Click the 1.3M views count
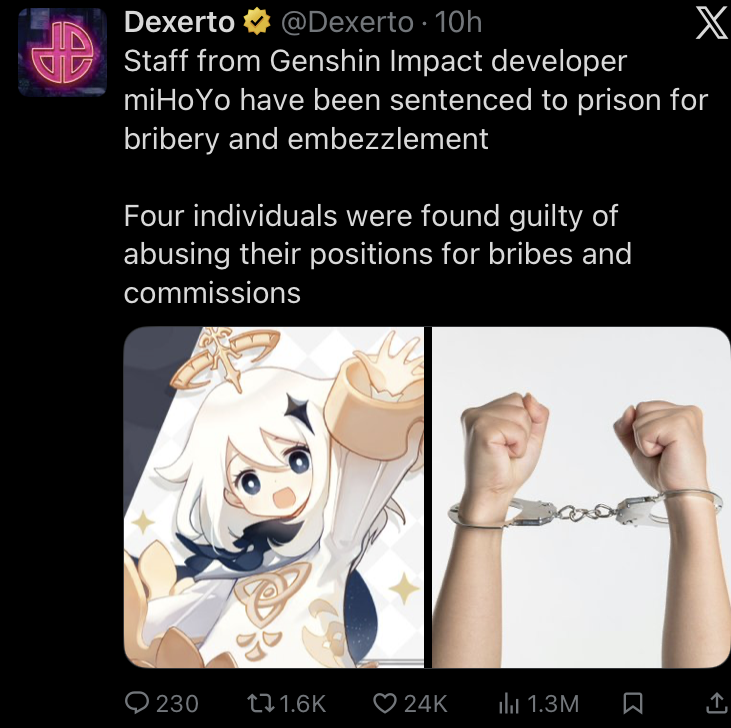The height and width of the screenshot is (728, 731). coord(553,704)
